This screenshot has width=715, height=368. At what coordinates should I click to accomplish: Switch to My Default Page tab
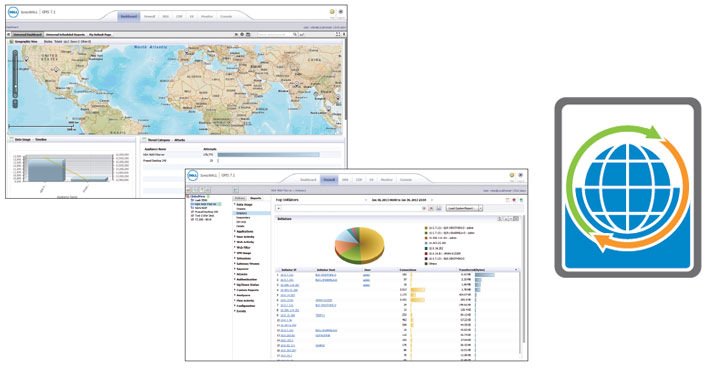point(100,35)
